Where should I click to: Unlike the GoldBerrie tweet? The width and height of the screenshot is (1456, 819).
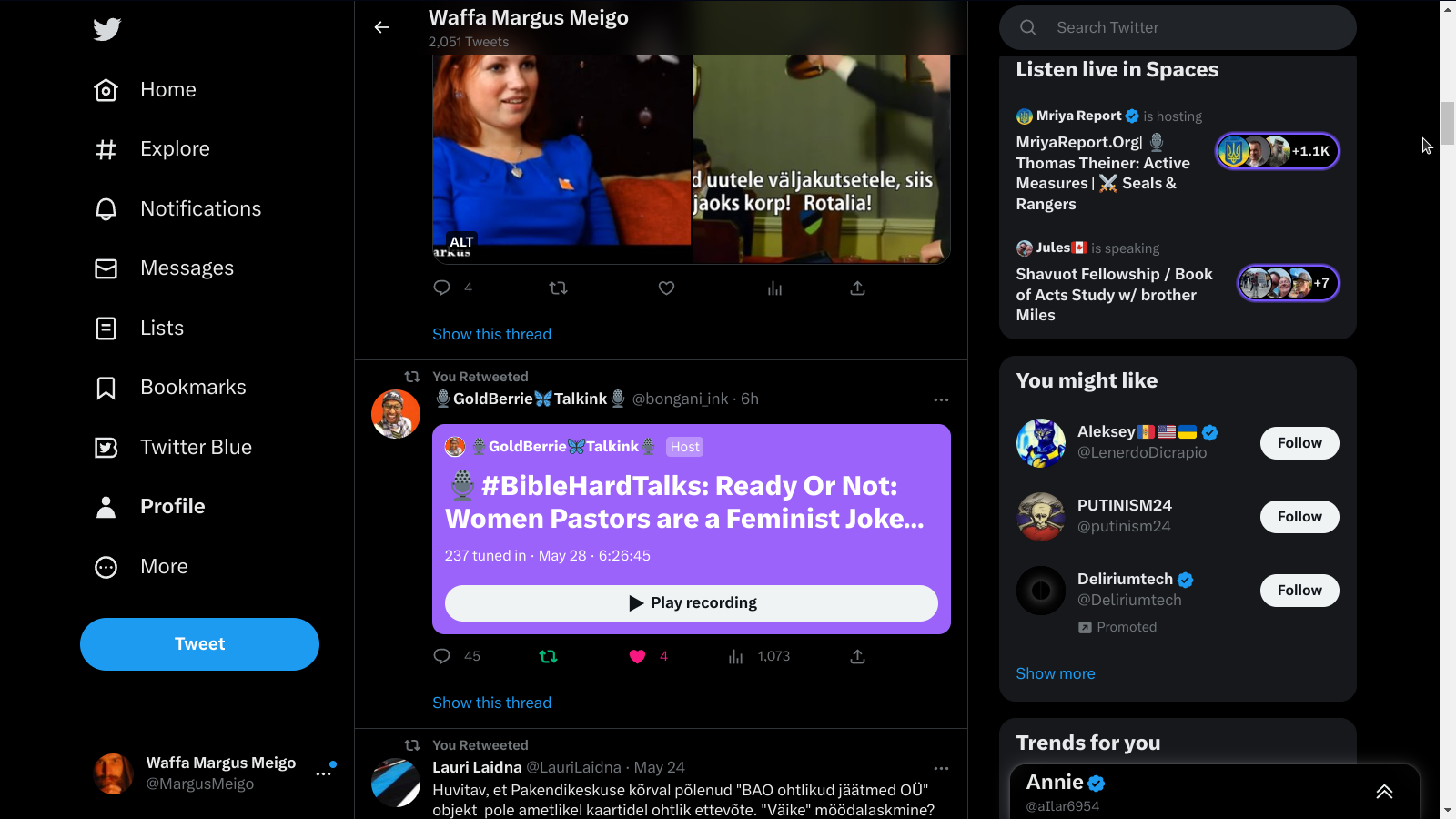coord(637,656)
